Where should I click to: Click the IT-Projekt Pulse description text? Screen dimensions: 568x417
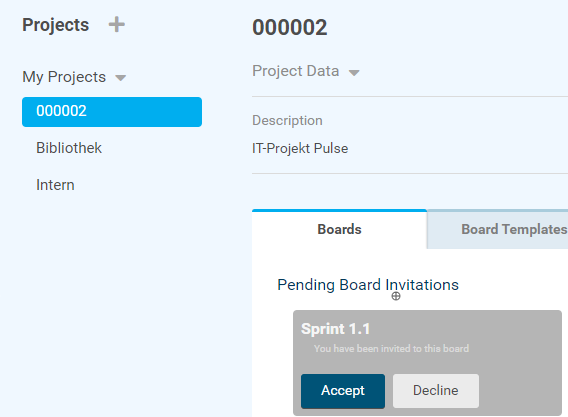point(300,149)
